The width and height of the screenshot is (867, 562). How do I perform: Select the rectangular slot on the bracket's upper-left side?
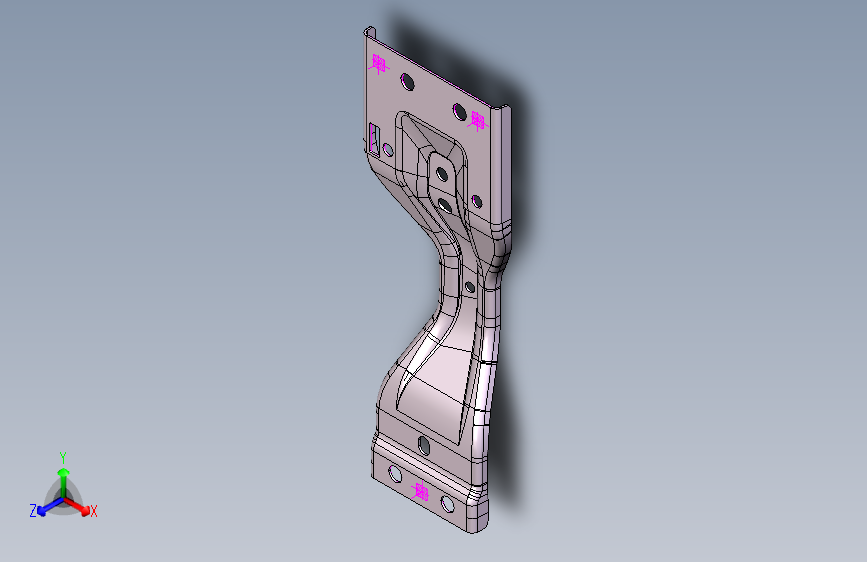tap(374, 140)
